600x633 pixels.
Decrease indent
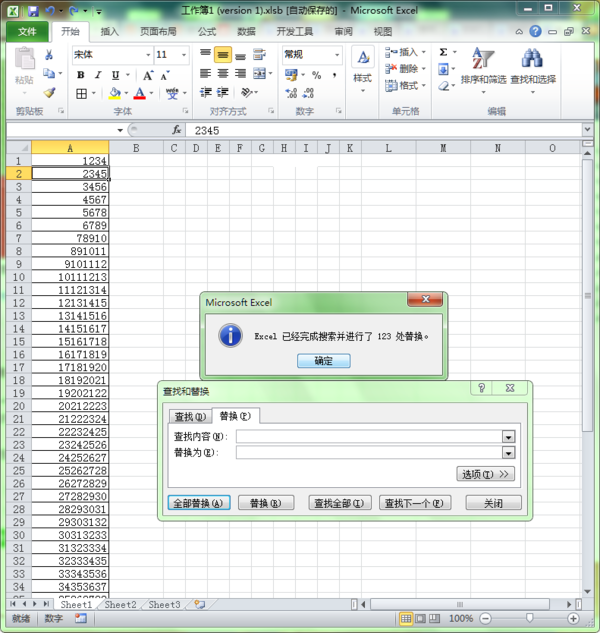[206, 92]
